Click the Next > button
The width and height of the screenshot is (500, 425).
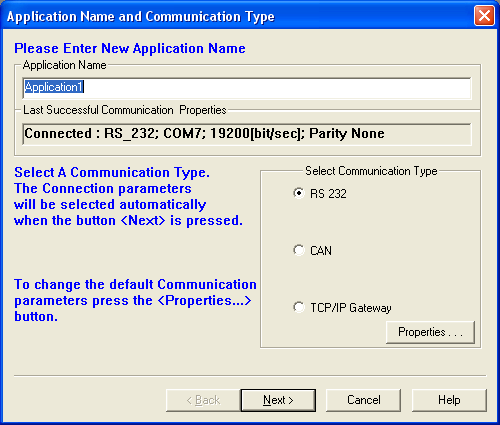[x=278, y=400]
